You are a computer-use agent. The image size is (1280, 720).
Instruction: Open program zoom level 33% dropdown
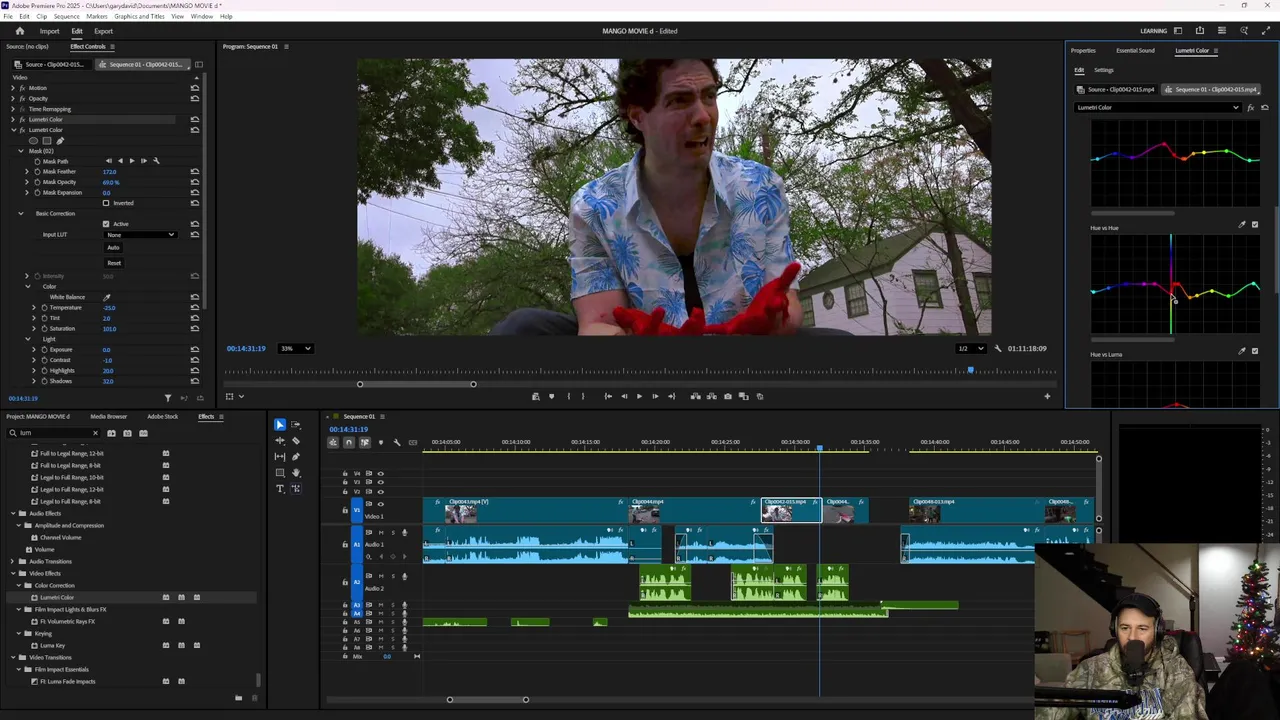pos(296,348)
